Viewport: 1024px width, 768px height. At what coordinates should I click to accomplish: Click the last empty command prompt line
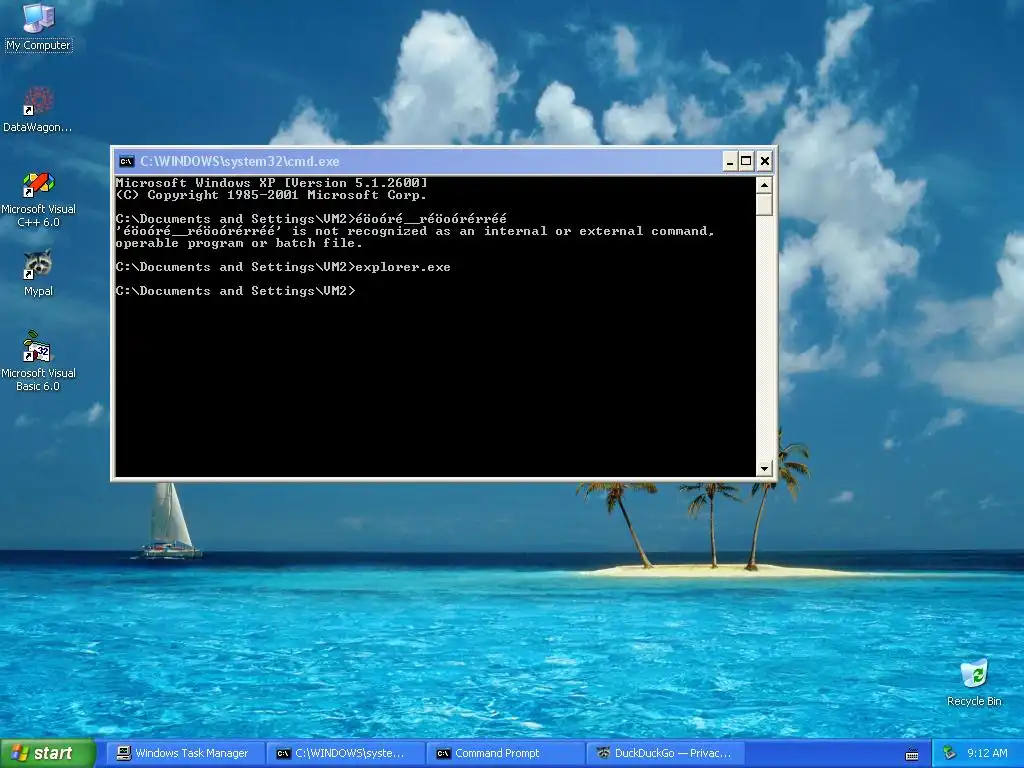coord(236,291)
